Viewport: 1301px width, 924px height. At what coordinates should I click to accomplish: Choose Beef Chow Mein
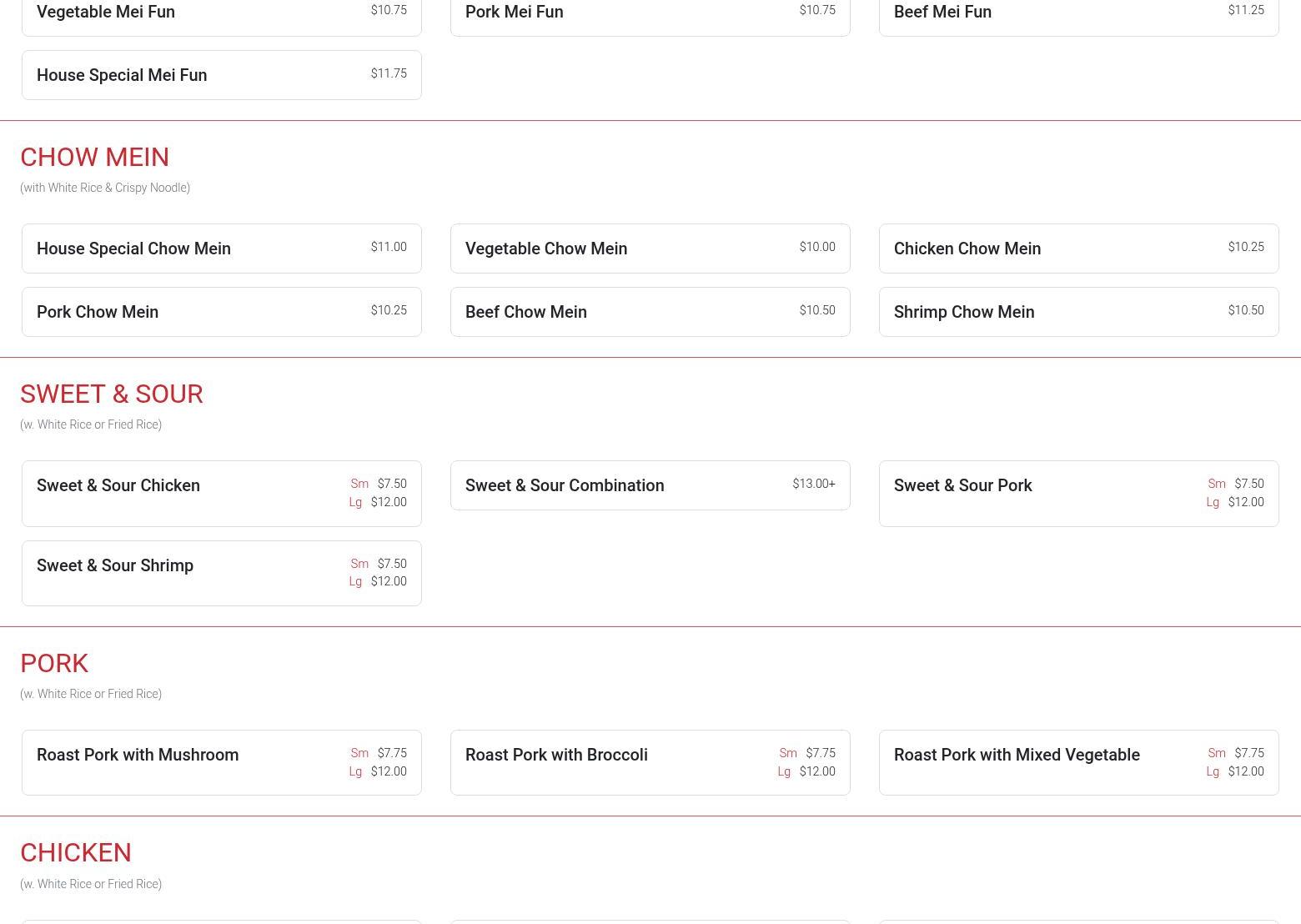pyautogui.click(x=650, y=312)
